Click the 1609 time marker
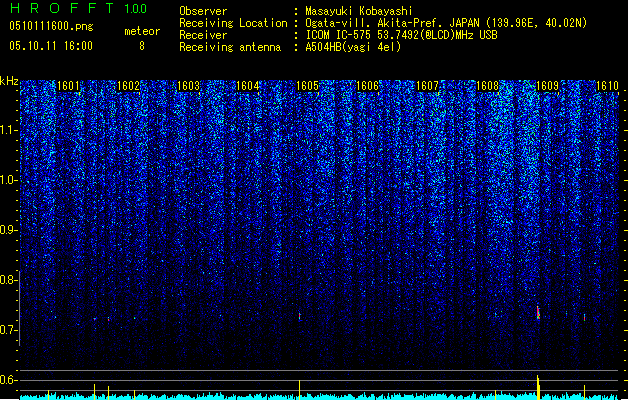This screenshot has width=629, height=400. coord(547,86)
